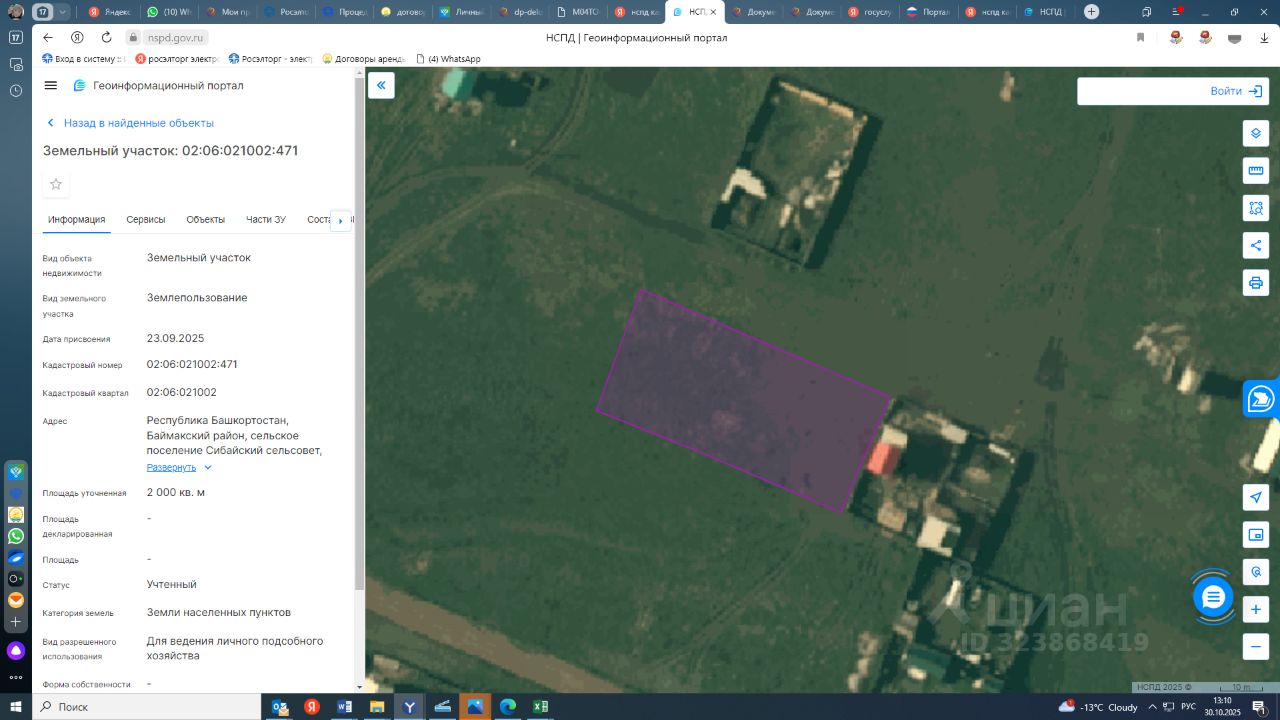Launch Alice assistant in browser sidebar
The height and width of the screenshot is (720, 1280).
(x=16, y=651)
